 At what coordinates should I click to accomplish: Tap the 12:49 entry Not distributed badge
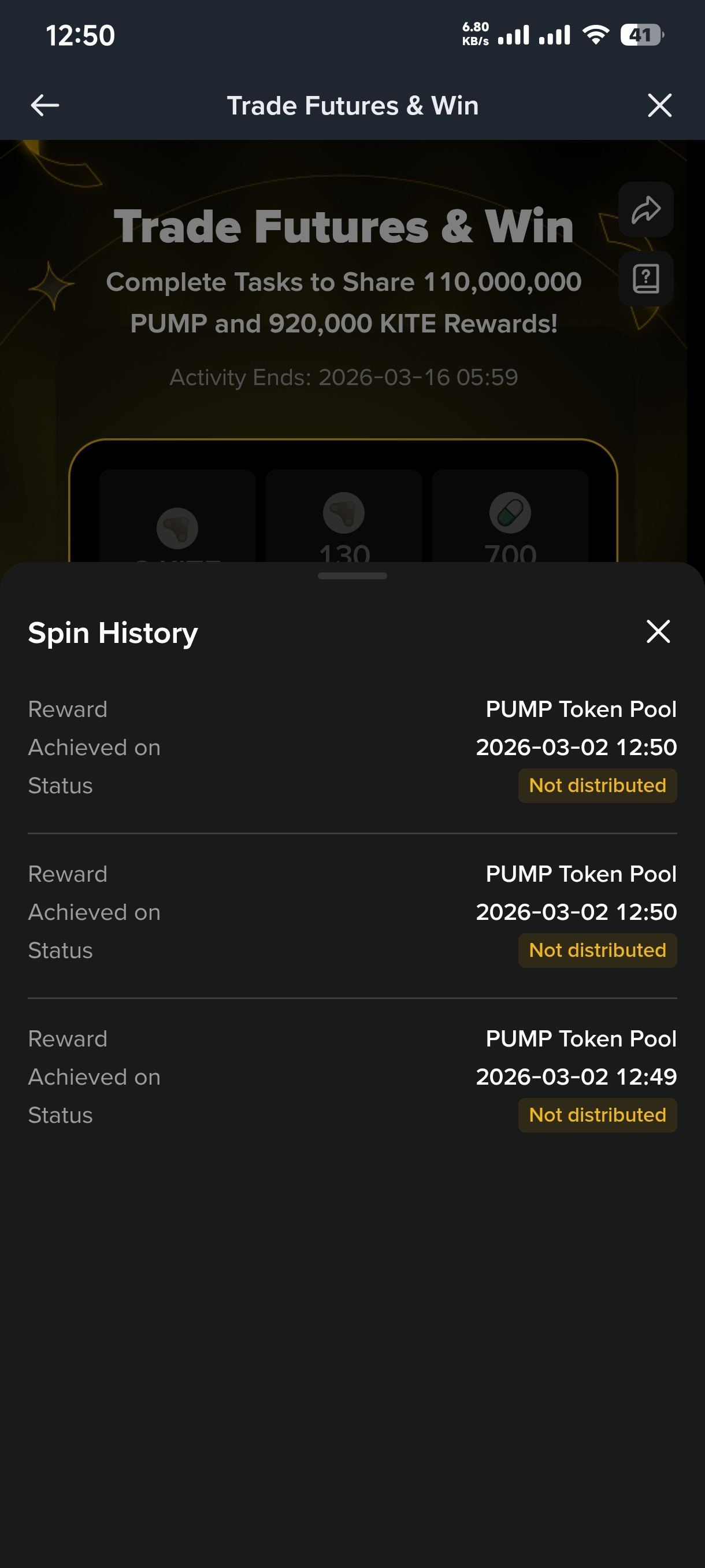tap(598, 1115)
